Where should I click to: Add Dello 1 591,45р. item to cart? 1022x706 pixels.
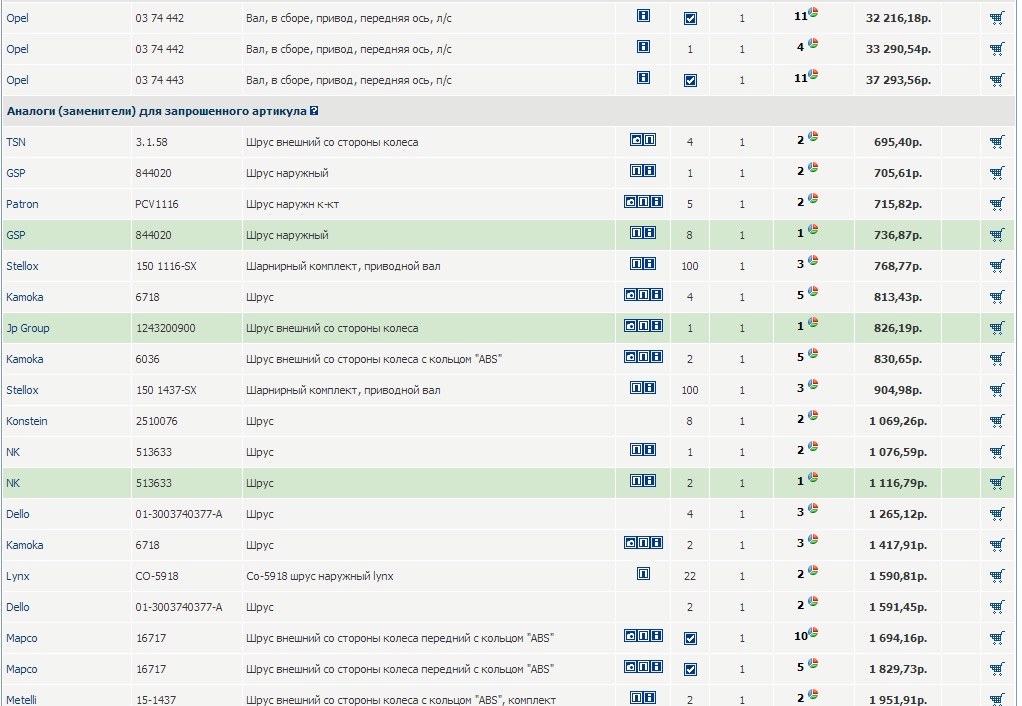coord(997,608)
